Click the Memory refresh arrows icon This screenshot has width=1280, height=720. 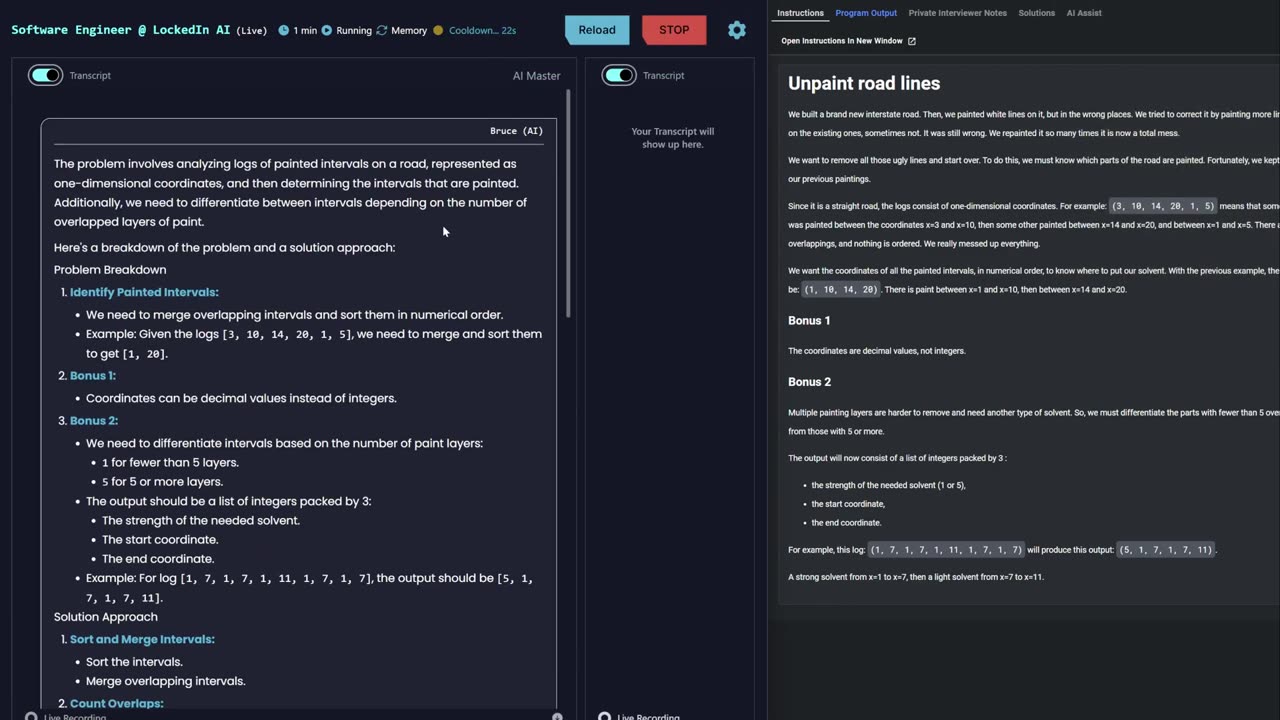tap(381, 31)
